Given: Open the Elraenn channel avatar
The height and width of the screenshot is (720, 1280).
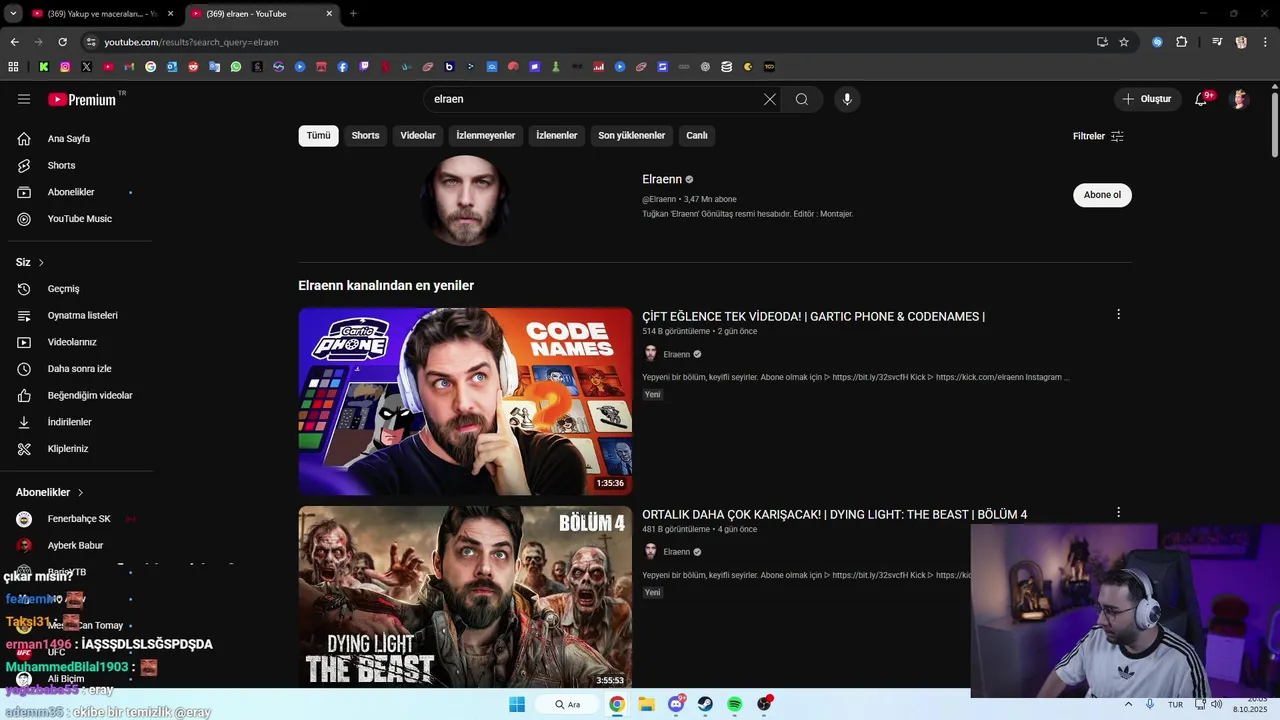Looking at the screenshot, I should point(465,200).
